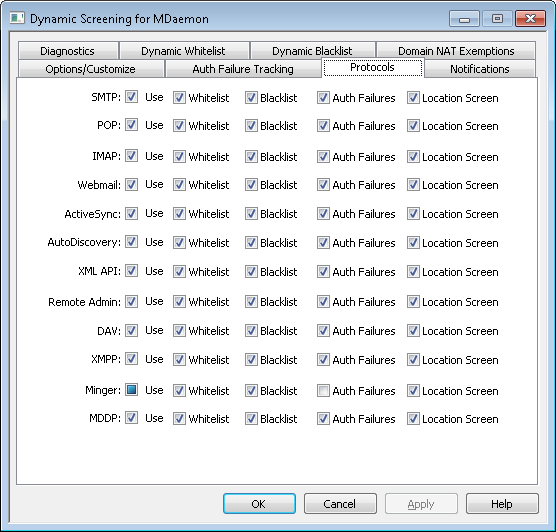Screen dimensions: 556x532
Task: Disable XMPP Location Screen
Action: 413,360
